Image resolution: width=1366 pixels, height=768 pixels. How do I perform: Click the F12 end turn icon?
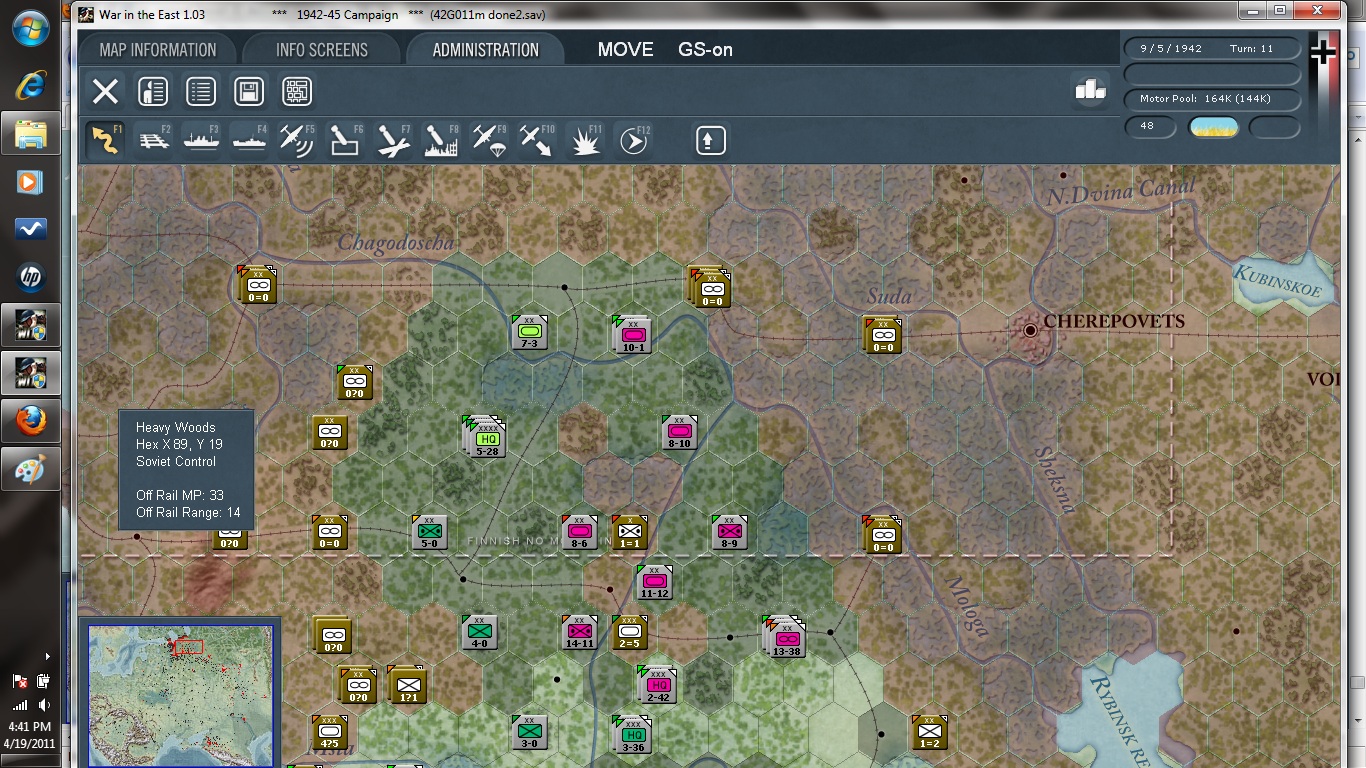[633, 140]
